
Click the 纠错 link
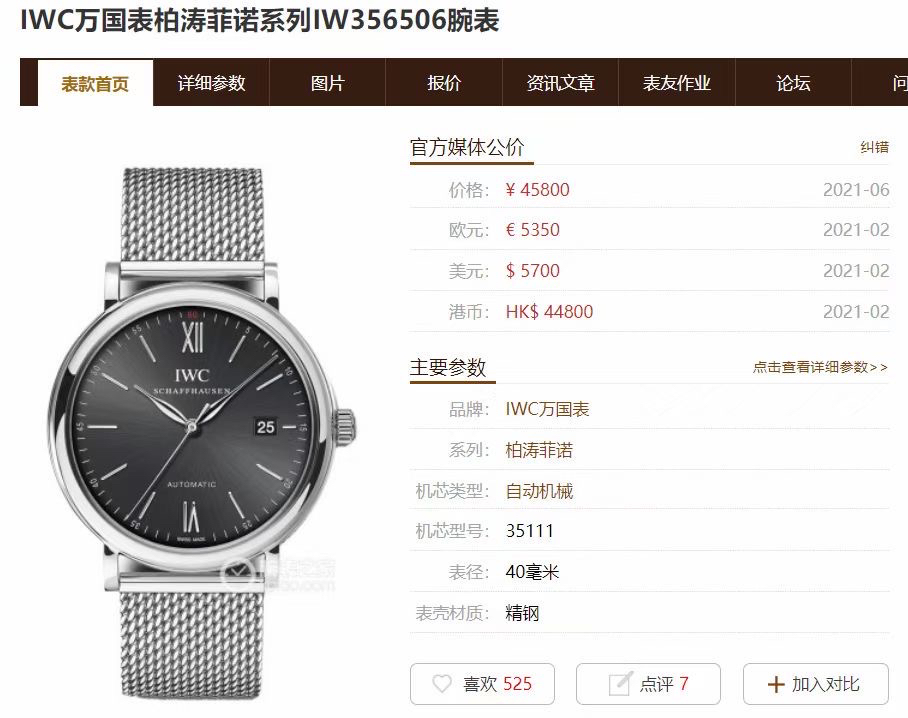click(x=874, y=147)
